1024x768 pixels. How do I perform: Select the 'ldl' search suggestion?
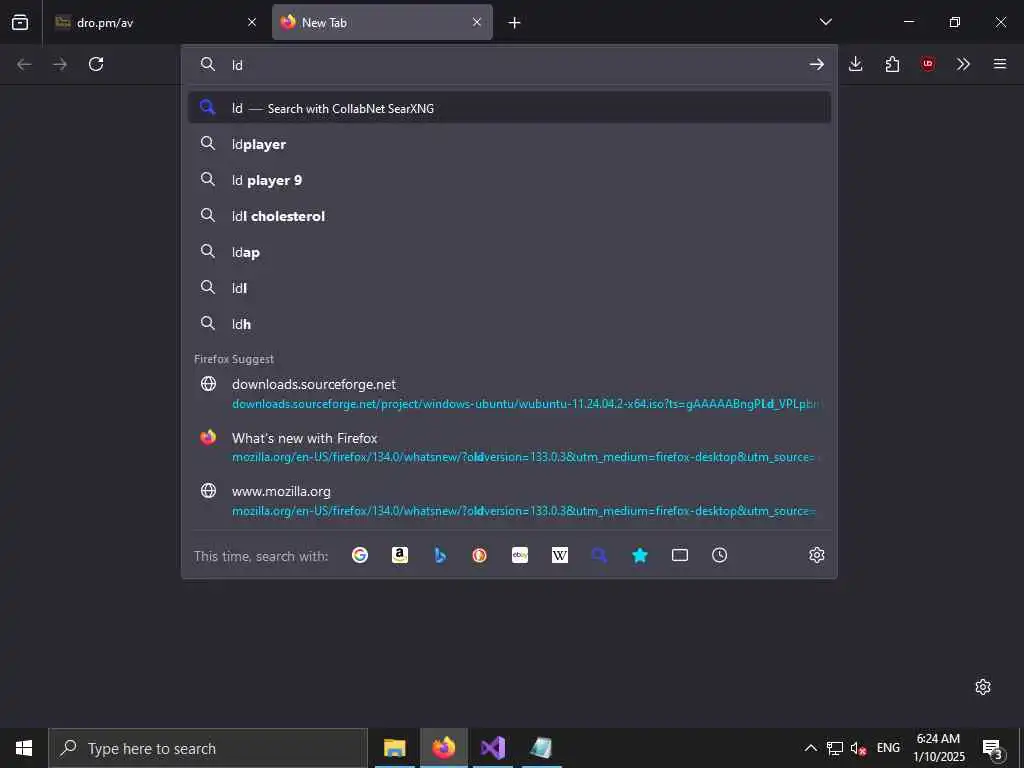coord(509,287)
